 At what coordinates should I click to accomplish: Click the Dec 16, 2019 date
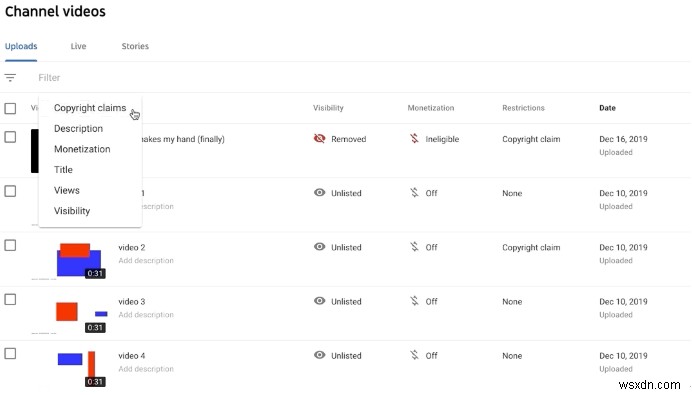[623, 139]
